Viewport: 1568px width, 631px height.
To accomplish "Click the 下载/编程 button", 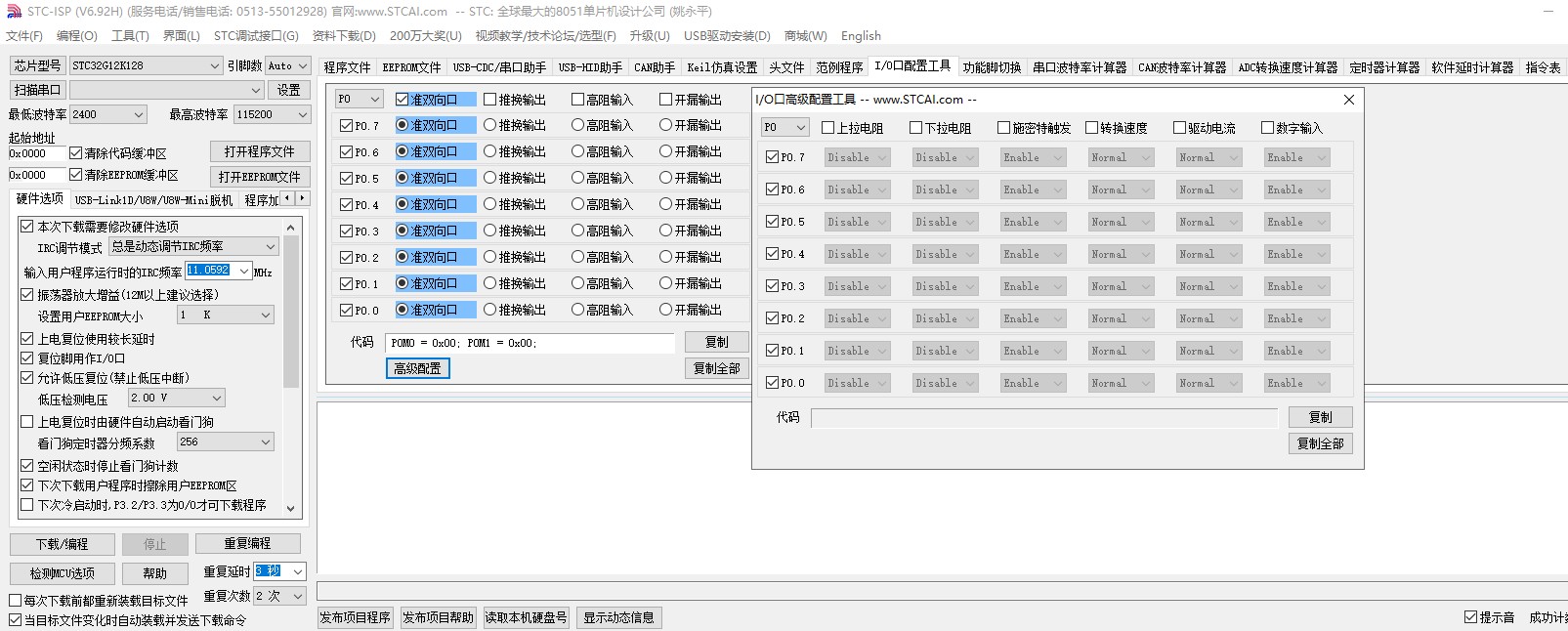I will tap(63, 544).
